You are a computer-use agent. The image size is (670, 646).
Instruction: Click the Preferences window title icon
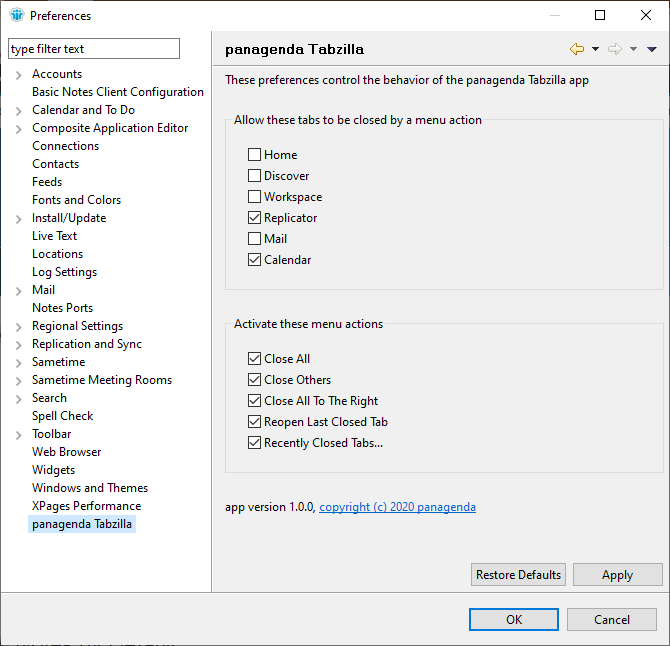pos(16,15)
